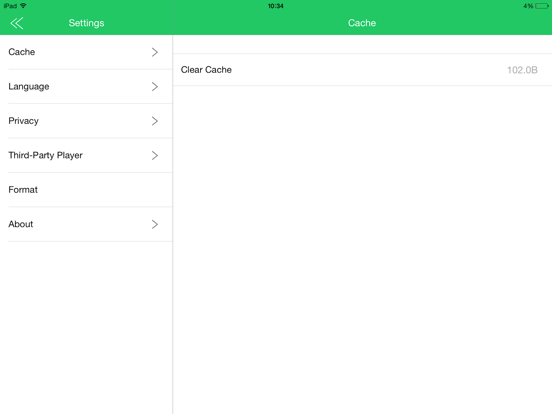552x414 pixels.
Task: Tap the iPad carrier label
Action: tap(10, 6)
